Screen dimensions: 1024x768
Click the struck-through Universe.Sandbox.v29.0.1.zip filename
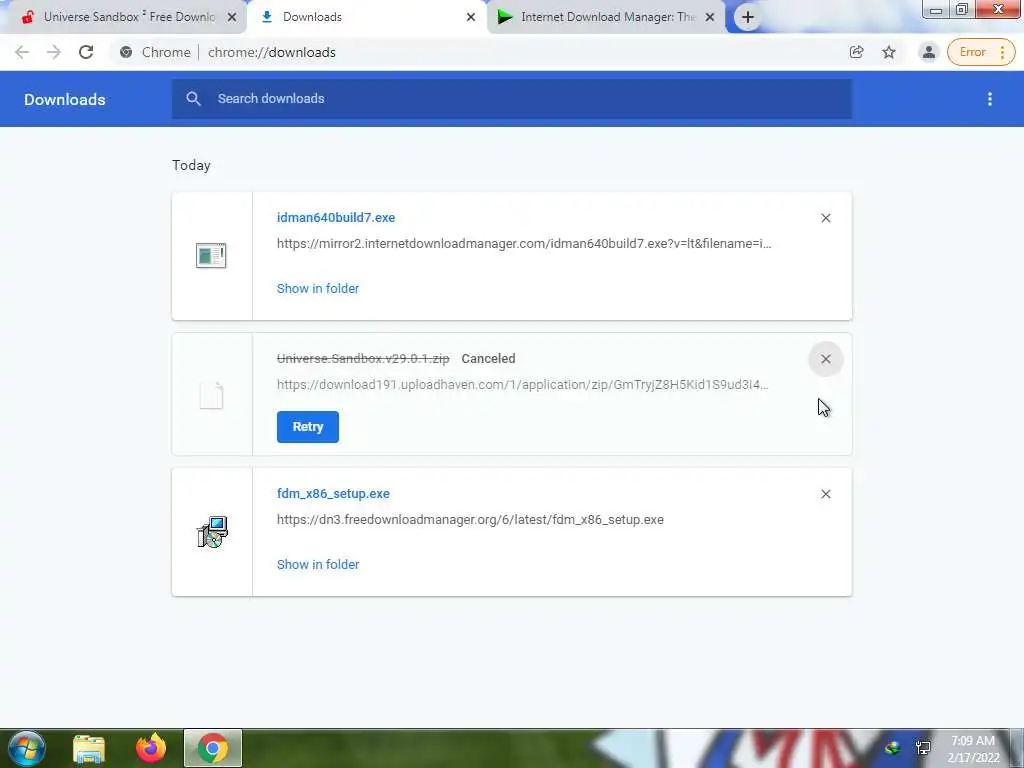click(363, 359)
